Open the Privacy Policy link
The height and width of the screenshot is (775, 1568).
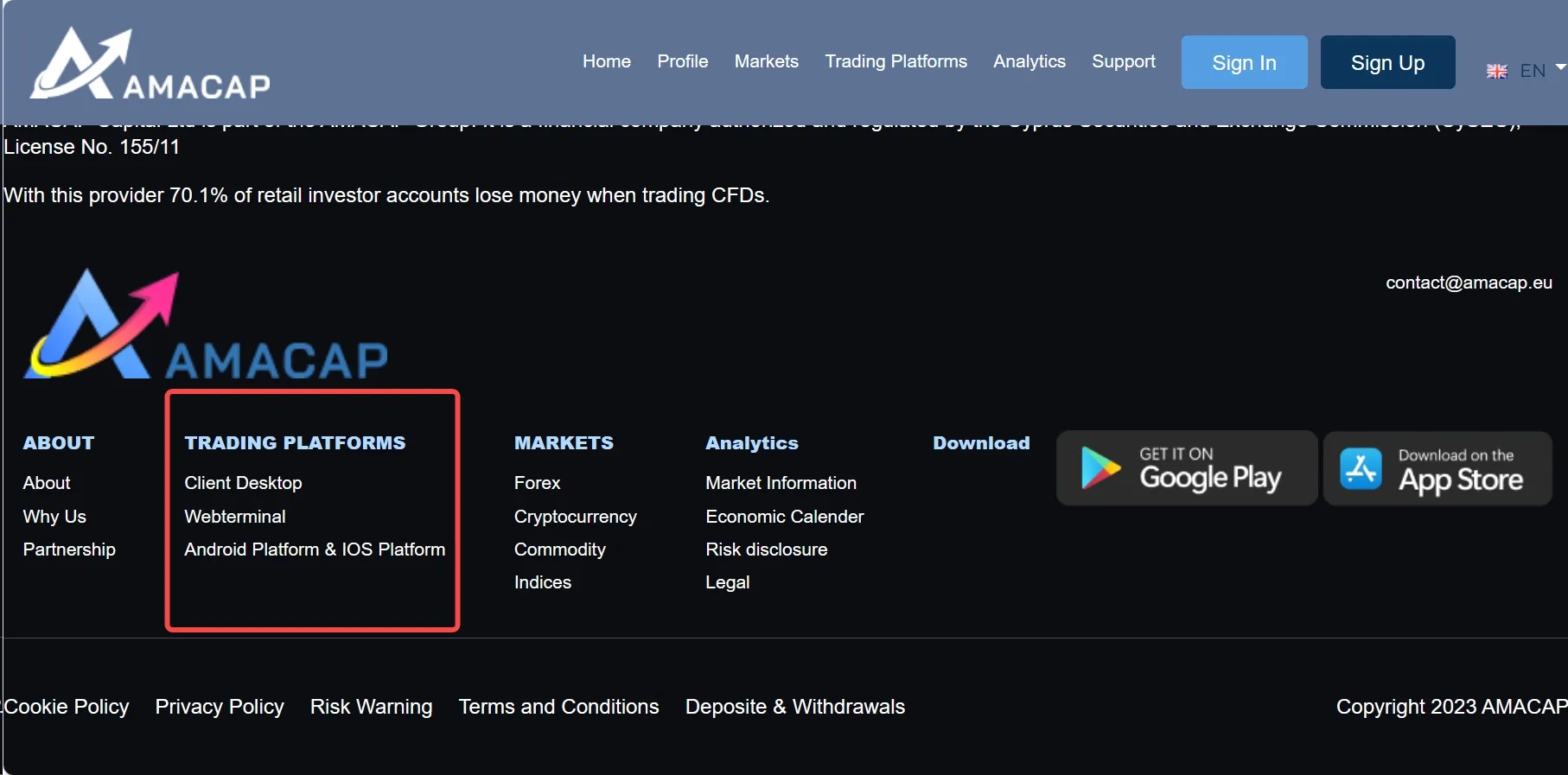(220, 707)
